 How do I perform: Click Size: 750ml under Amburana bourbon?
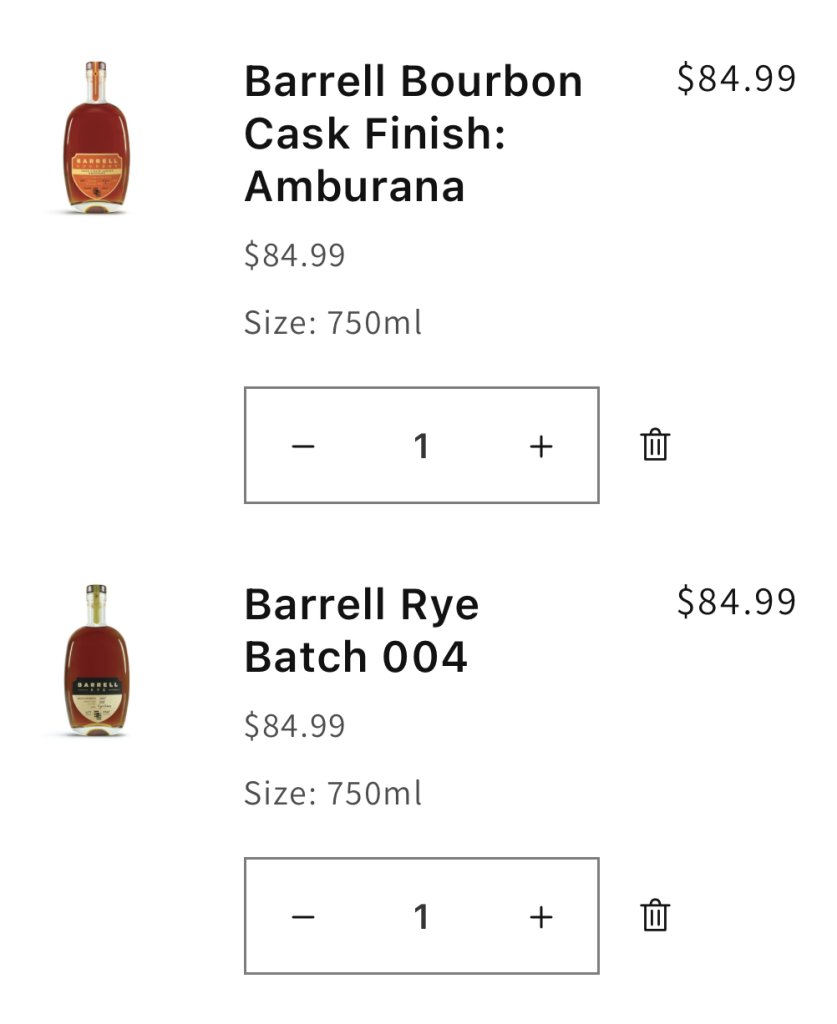[x=333, y=323]
